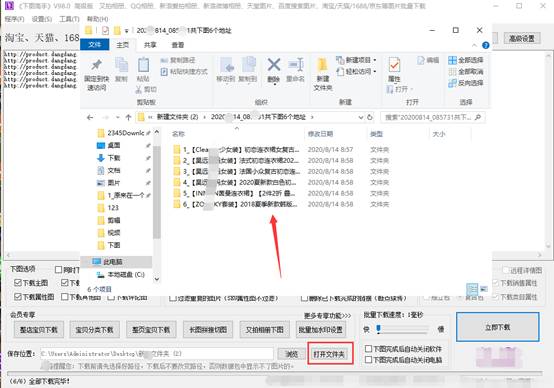Enable 下图完成后自动关闭电脑 checkbox

pyautogui.click(x=368, y=360)
